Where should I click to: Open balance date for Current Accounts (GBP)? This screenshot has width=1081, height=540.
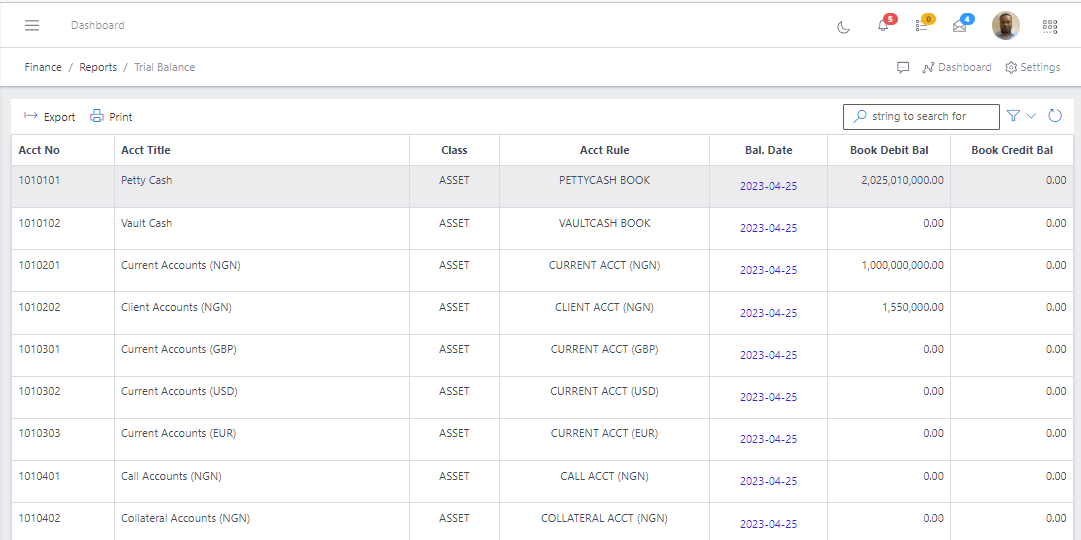pyautogui.click(x=769, y=355)
